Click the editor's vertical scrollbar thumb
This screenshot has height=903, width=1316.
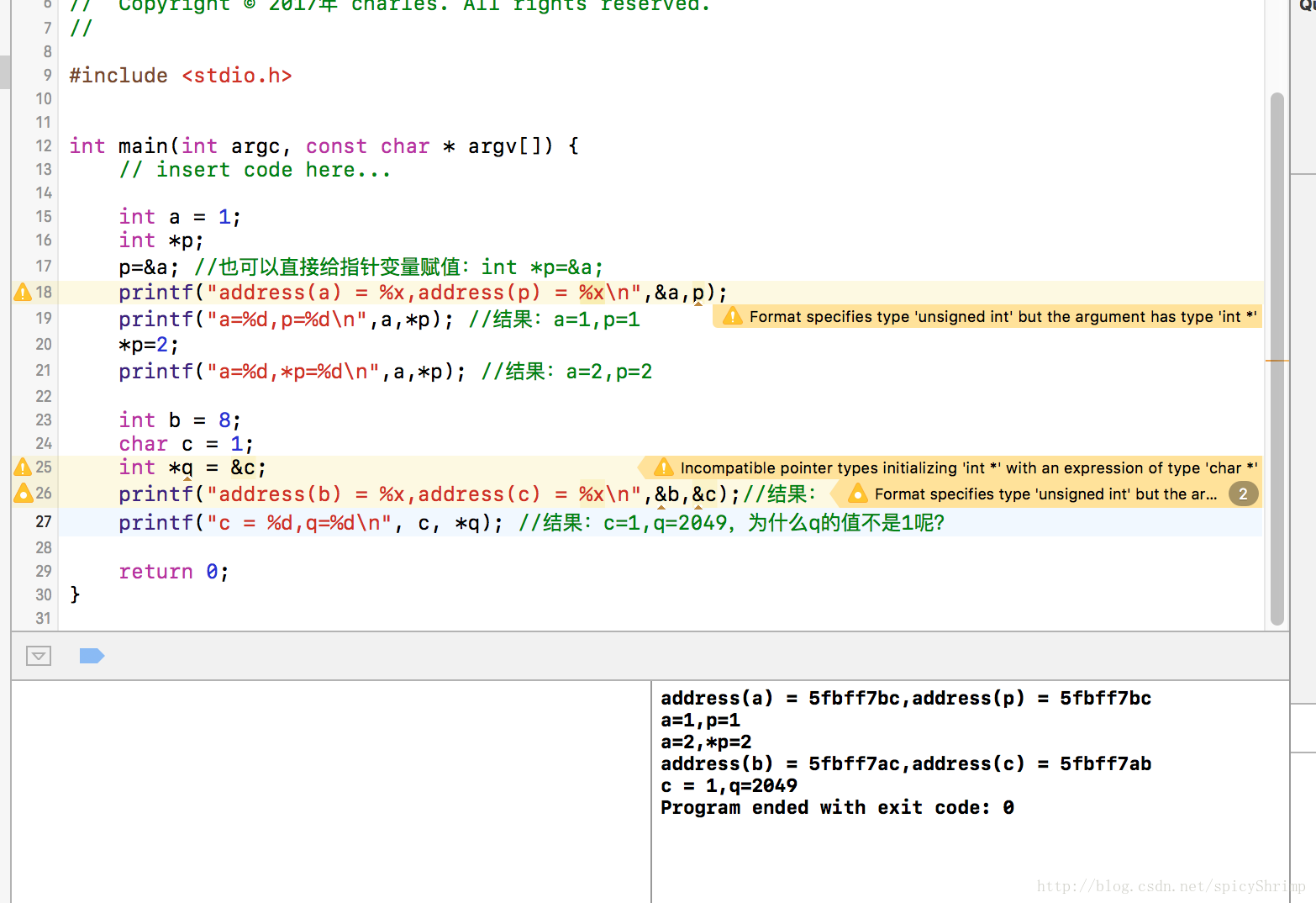pyautogui.click(x=1277, y=359)
